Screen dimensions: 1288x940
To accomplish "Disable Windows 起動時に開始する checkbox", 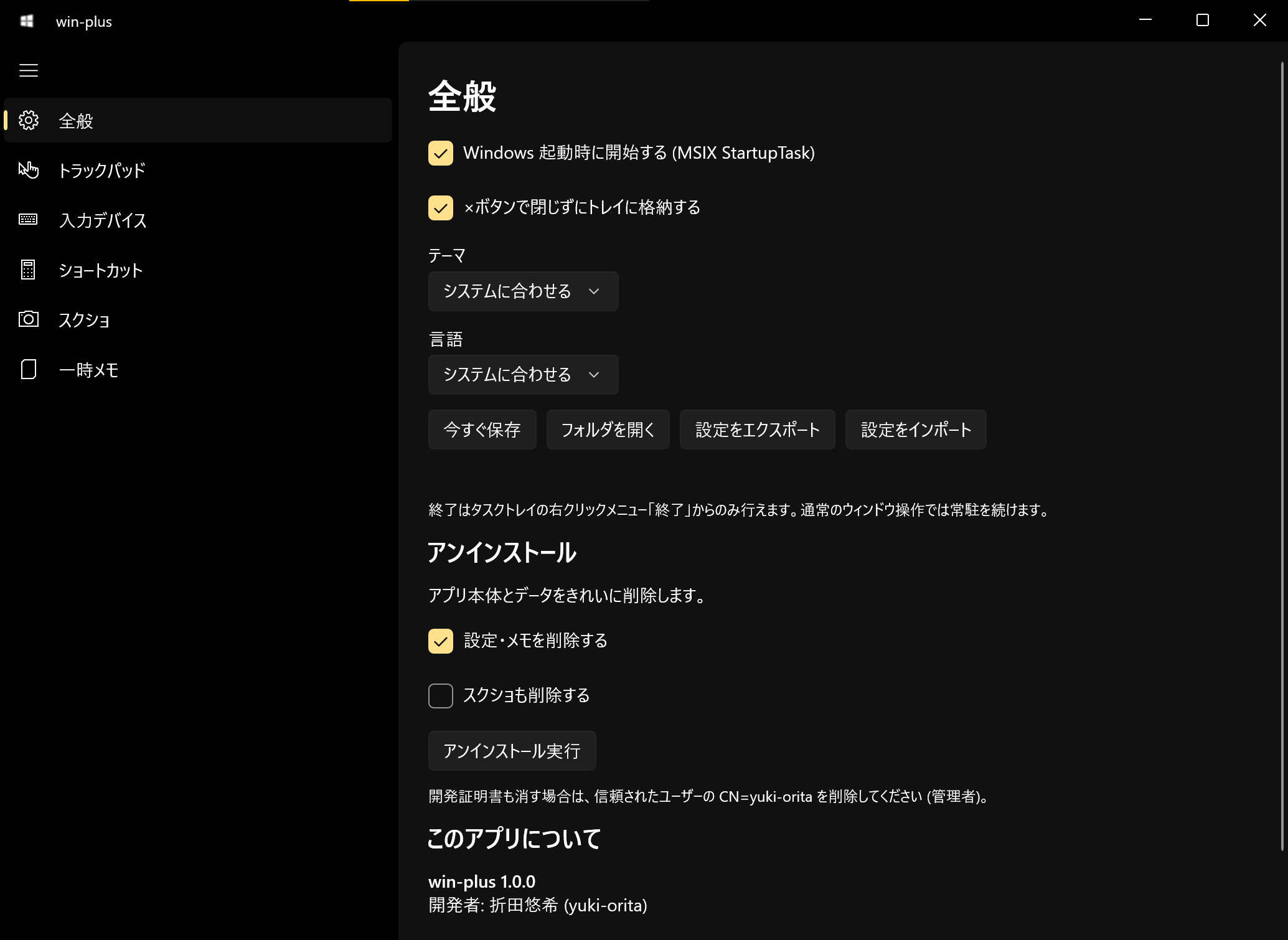I will [x=441, y=153].
